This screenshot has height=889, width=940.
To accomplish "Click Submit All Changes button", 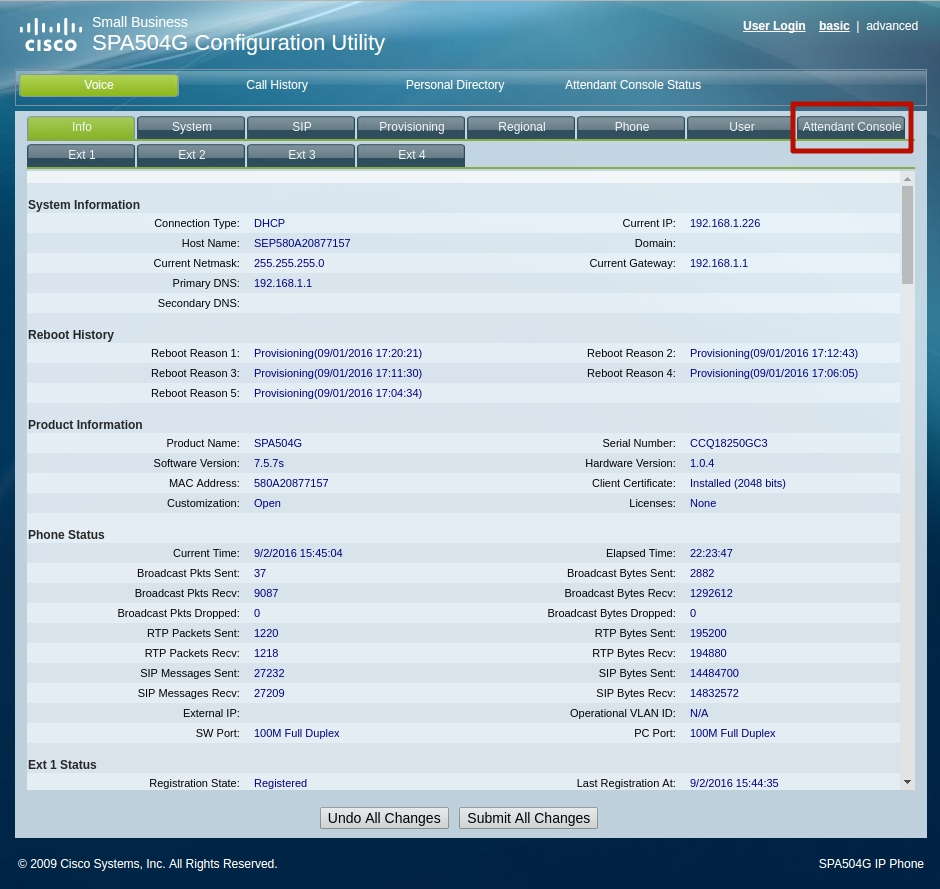I will (x=528, y=818).
